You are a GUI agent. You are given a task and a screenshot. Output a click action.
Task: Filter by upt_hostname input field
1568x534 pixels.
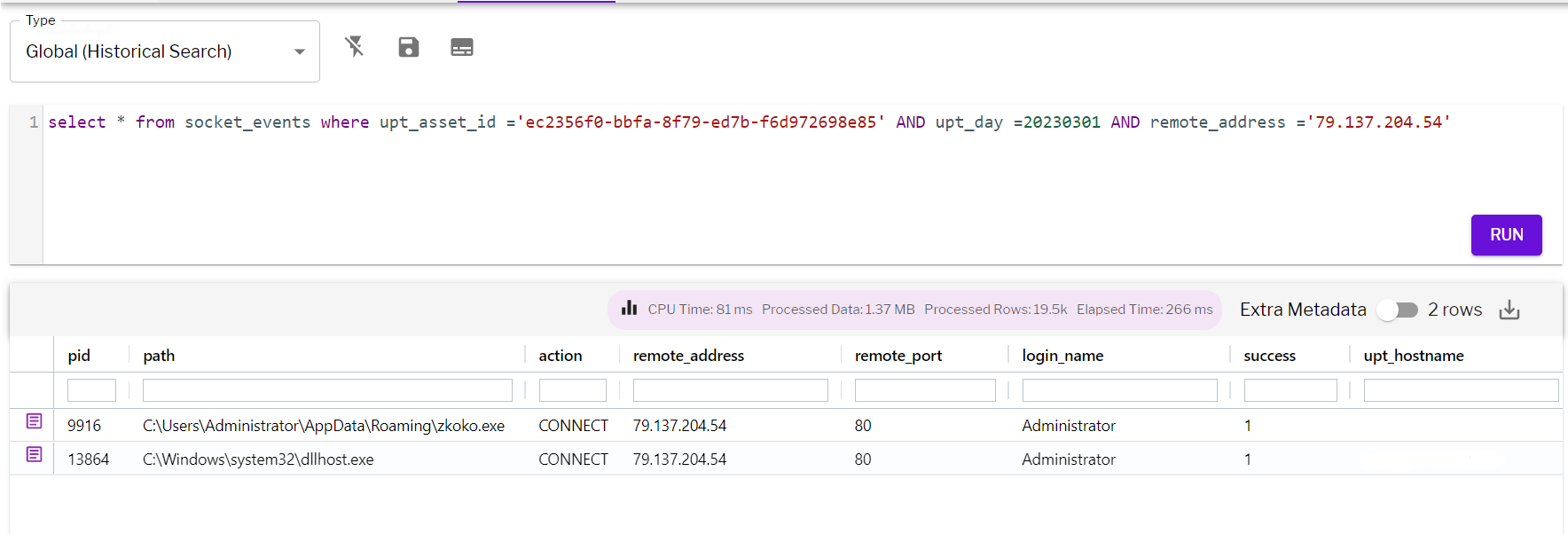click(1461, 390)
